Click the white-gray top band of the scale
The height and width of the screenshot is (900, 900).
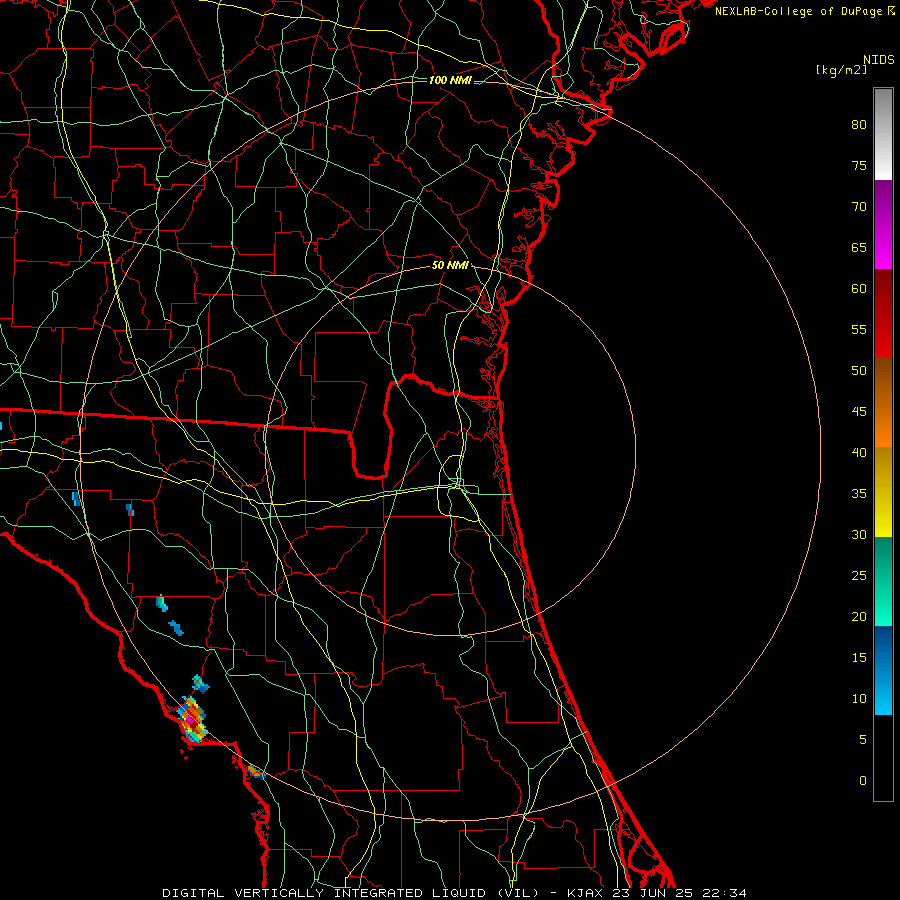pos(883,134)
